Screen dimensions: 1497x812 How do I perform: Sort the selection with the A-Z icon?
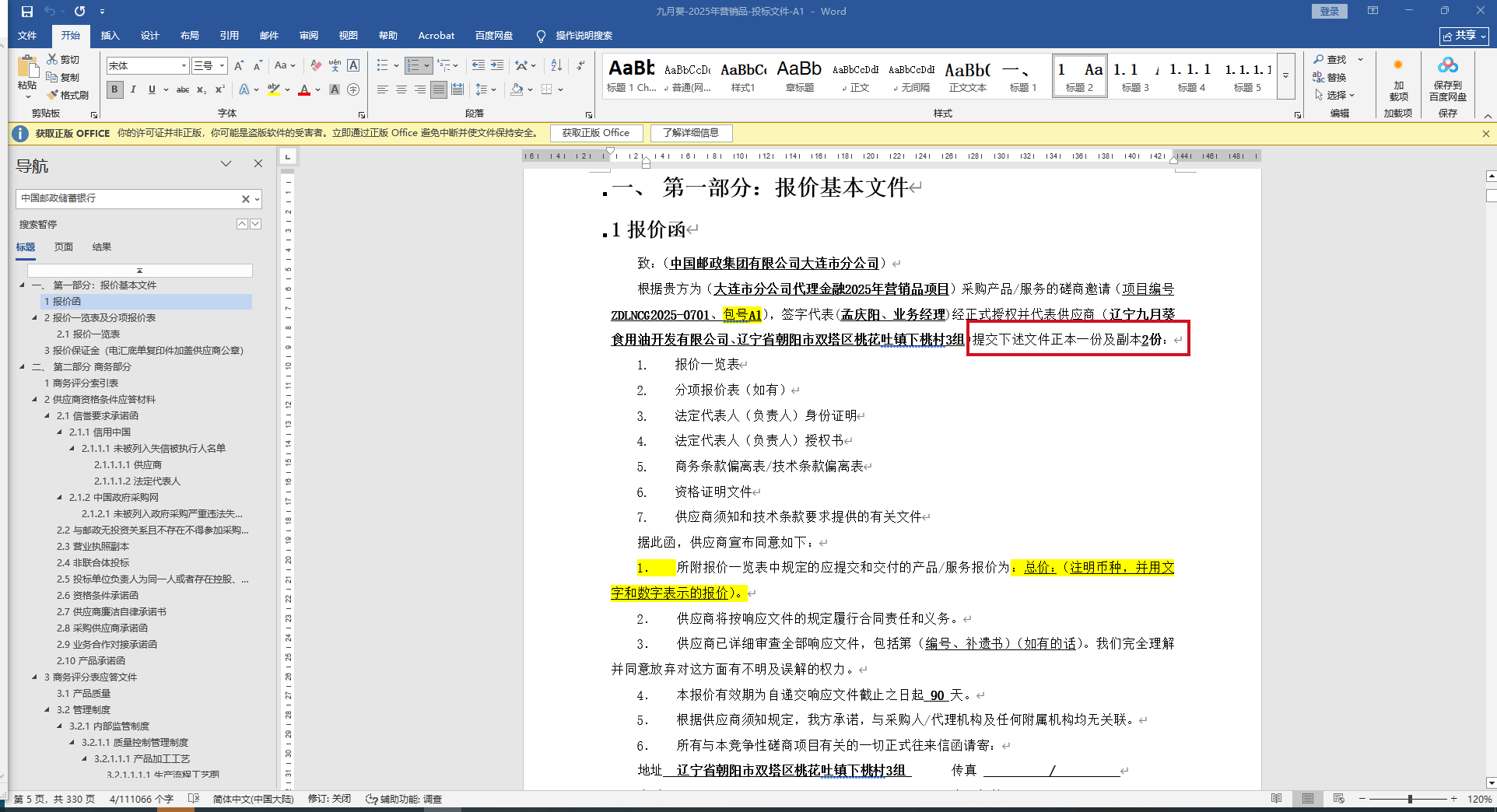[x=556, y=66]
